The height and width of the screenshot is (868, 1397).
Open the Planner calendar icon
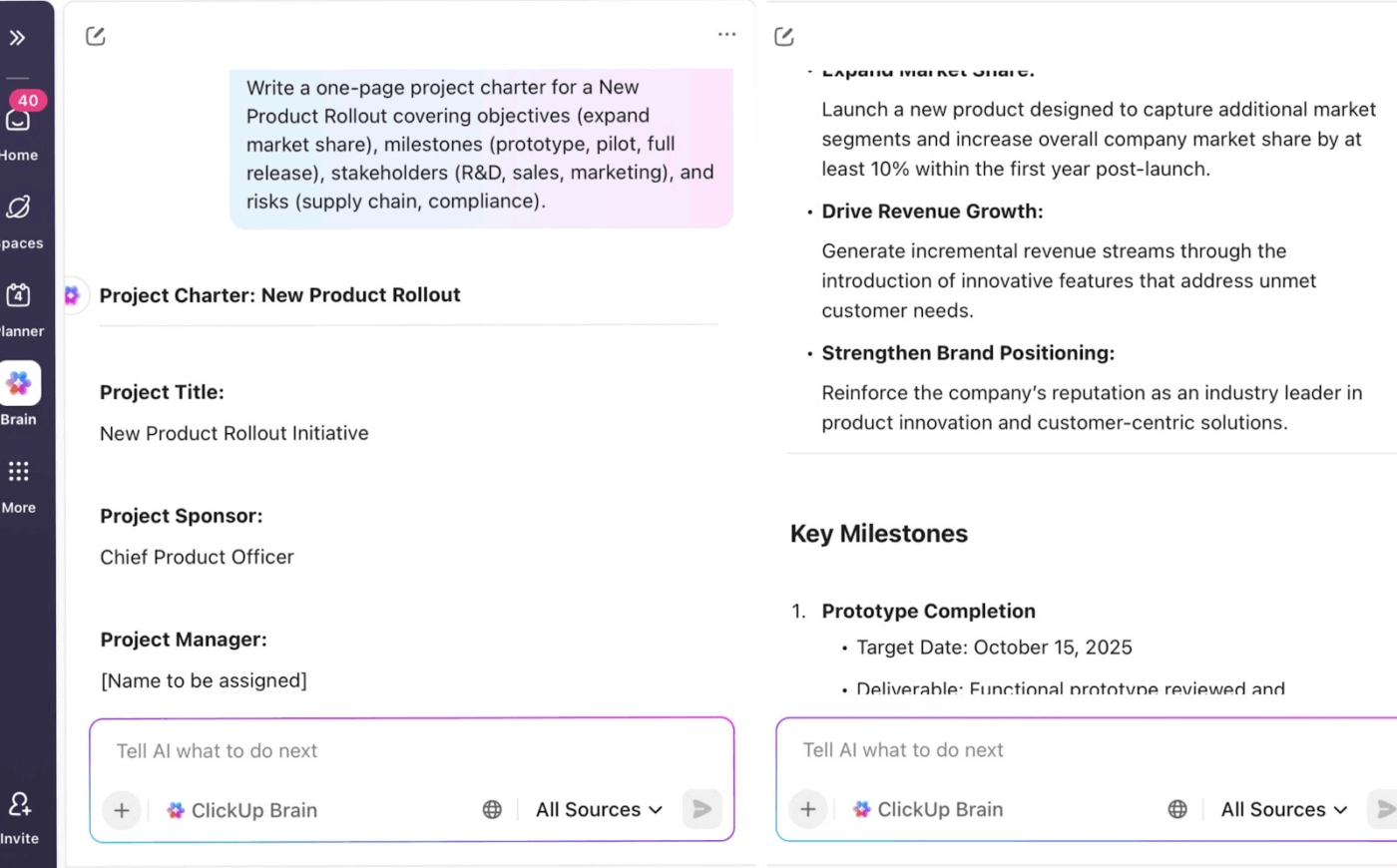(x=18, y=295)
